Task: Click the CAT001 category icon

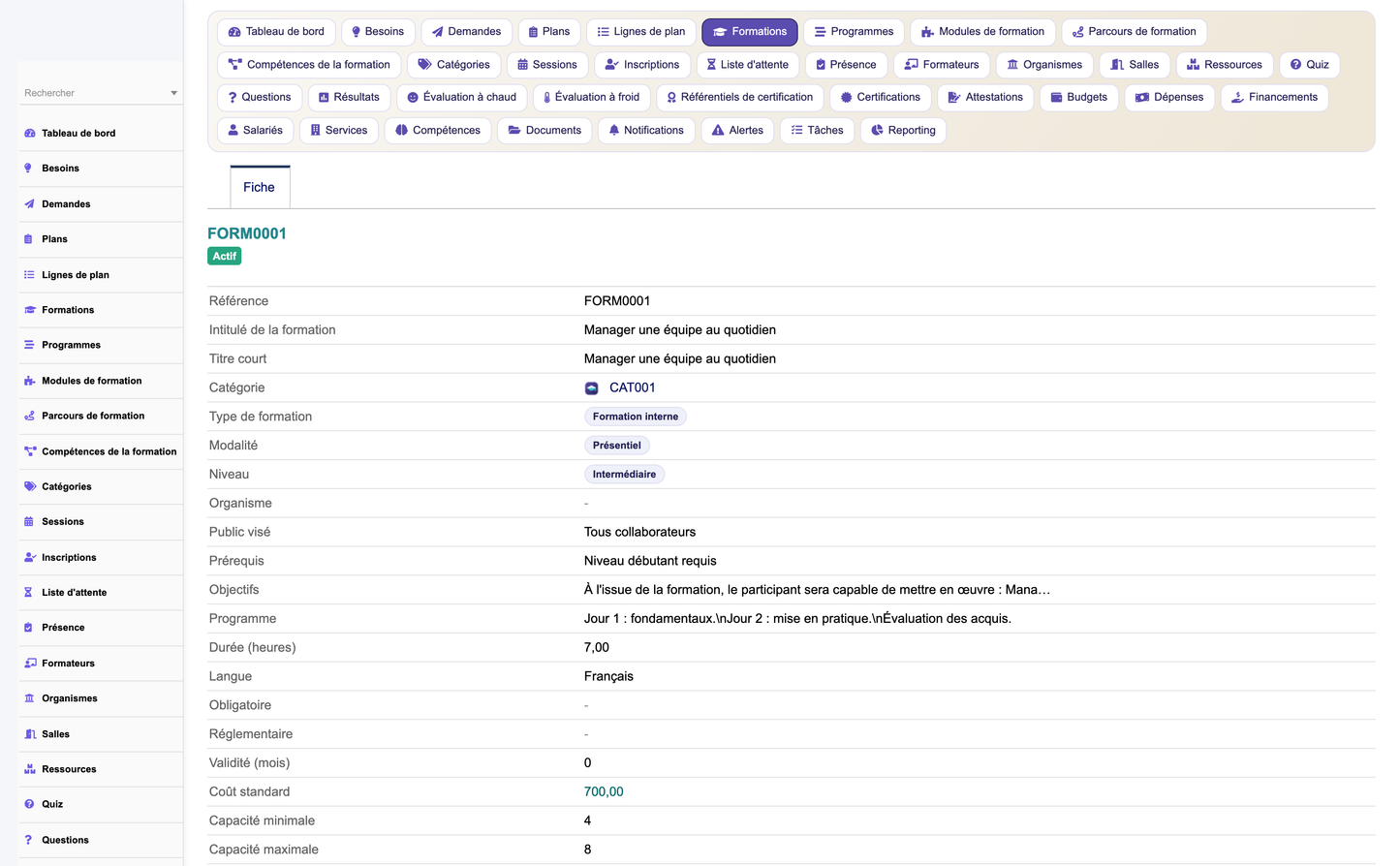Action: tap(591, 388)
